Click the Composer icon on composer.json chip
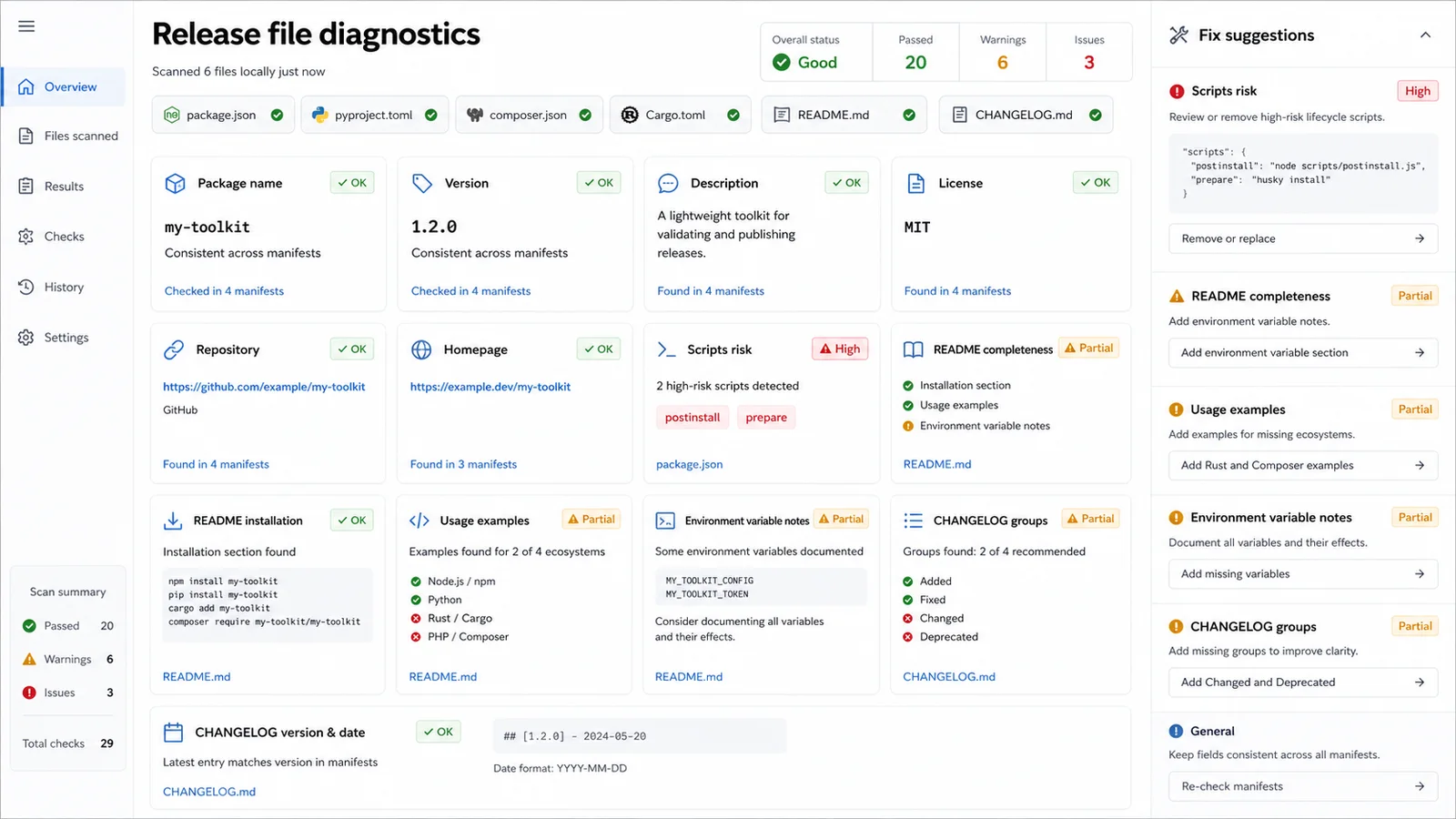This screenshot has height=819, width=1456. coord(474,115)
